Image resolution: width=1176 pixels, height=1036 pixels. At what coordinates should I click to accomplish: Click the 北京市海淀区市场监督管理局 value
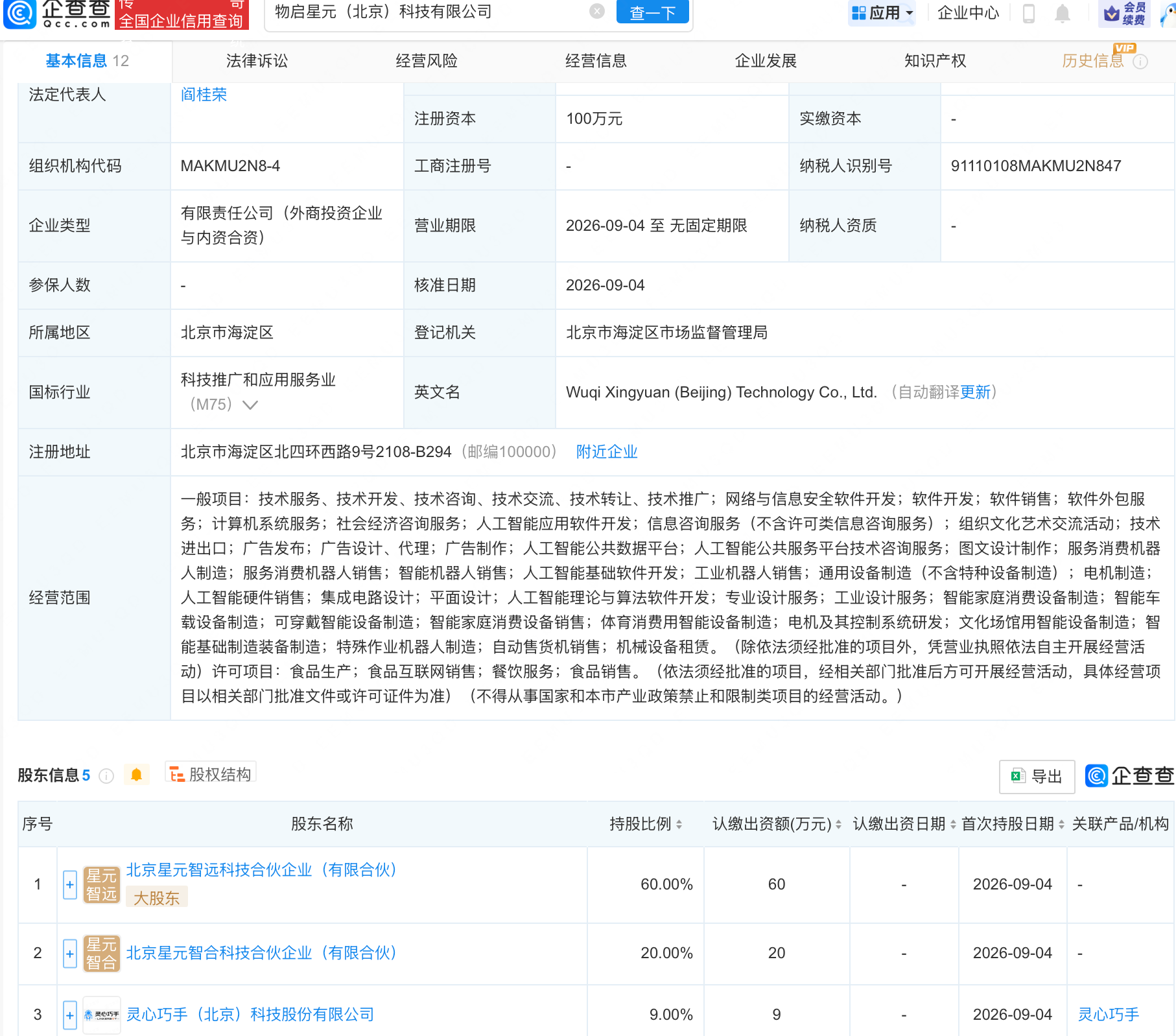point(666,333)
